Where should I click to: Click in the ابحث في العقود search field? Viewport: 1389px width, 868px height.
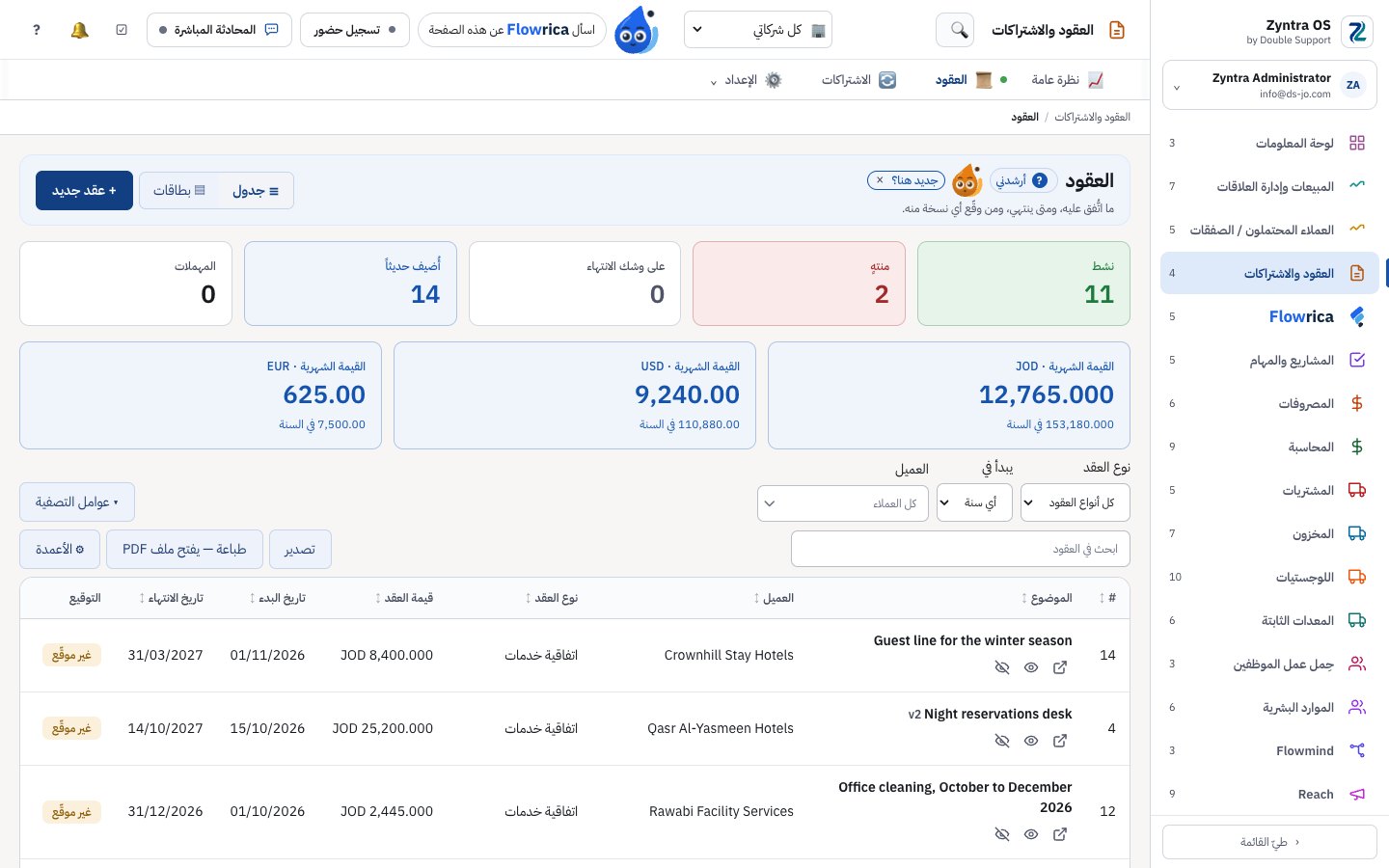pyautogui.click(x=961, y=550)
